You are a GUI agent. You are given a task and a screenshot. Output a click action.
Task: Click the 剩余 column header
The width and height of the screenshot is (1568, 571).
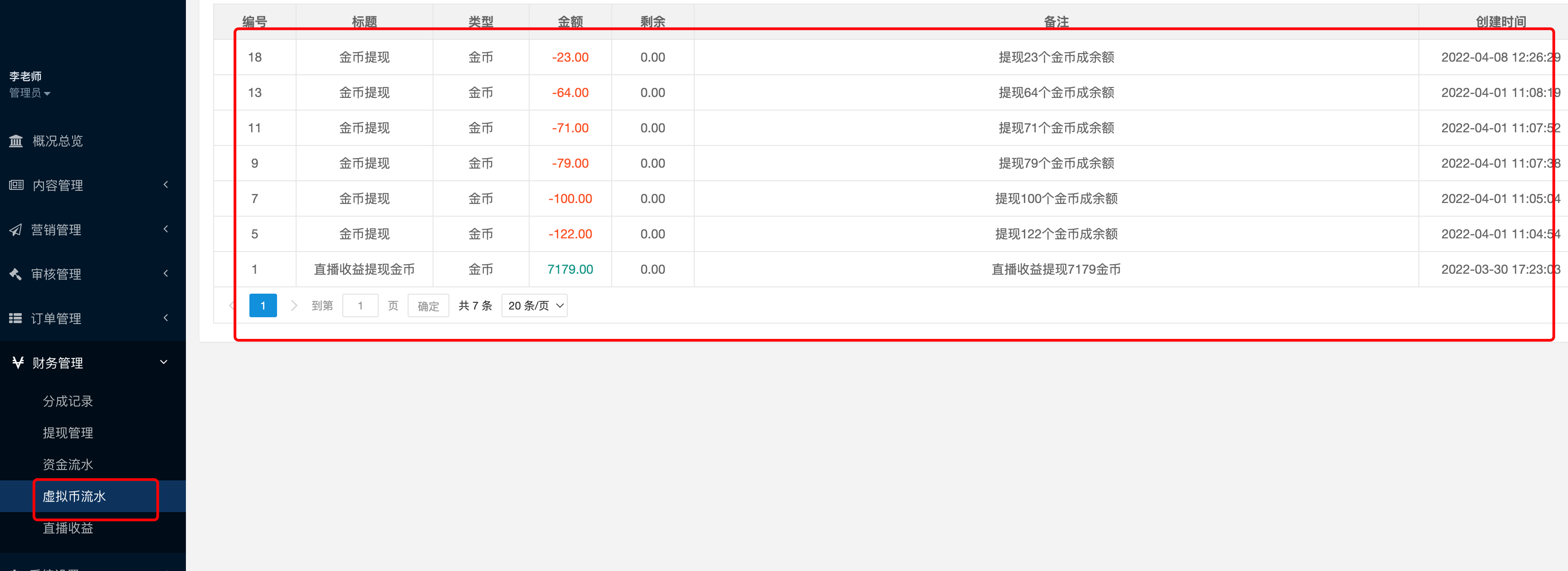coord(653,22)
